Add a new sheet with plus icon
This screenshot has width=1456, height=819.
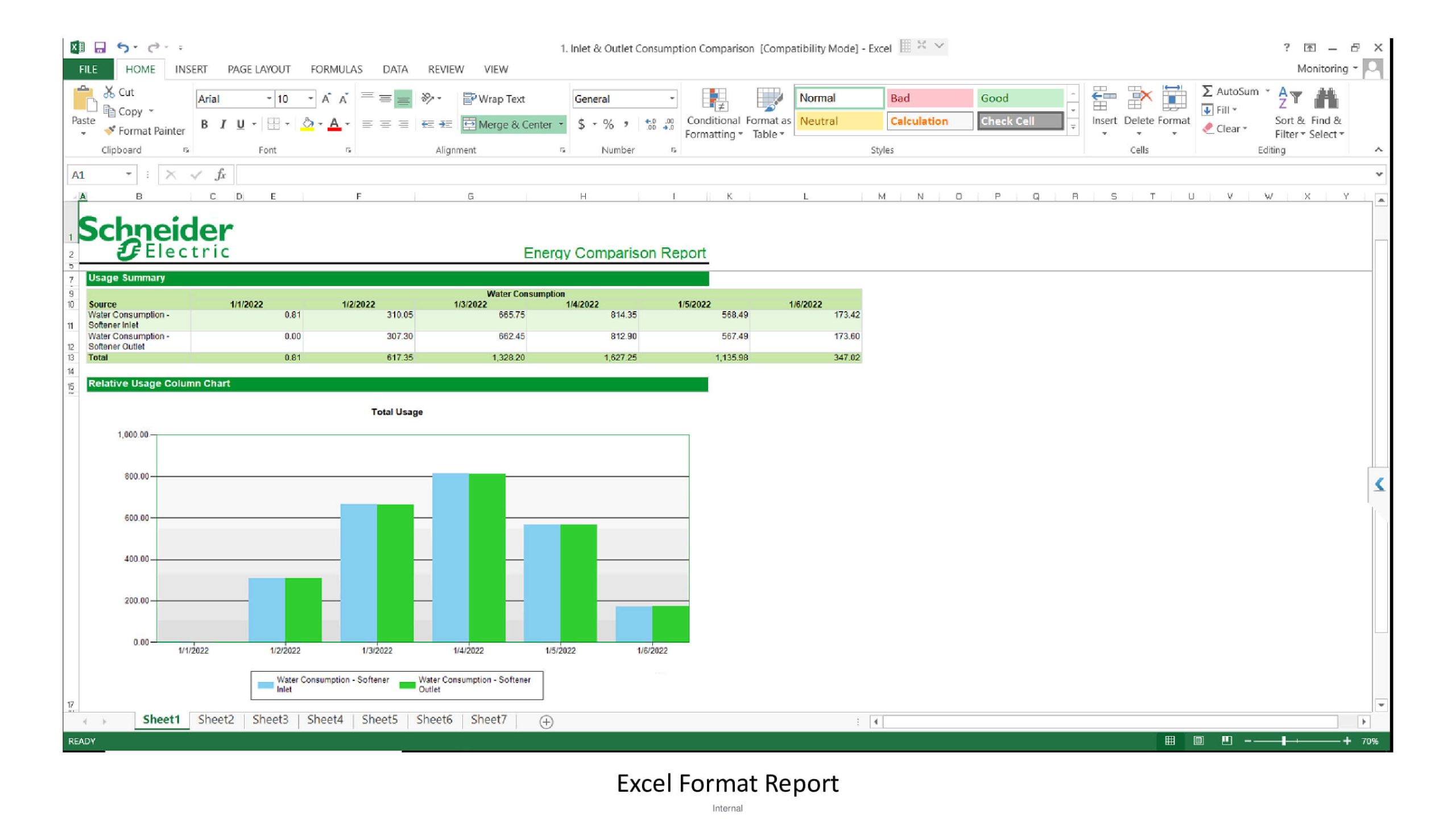(x=546, y=722)
